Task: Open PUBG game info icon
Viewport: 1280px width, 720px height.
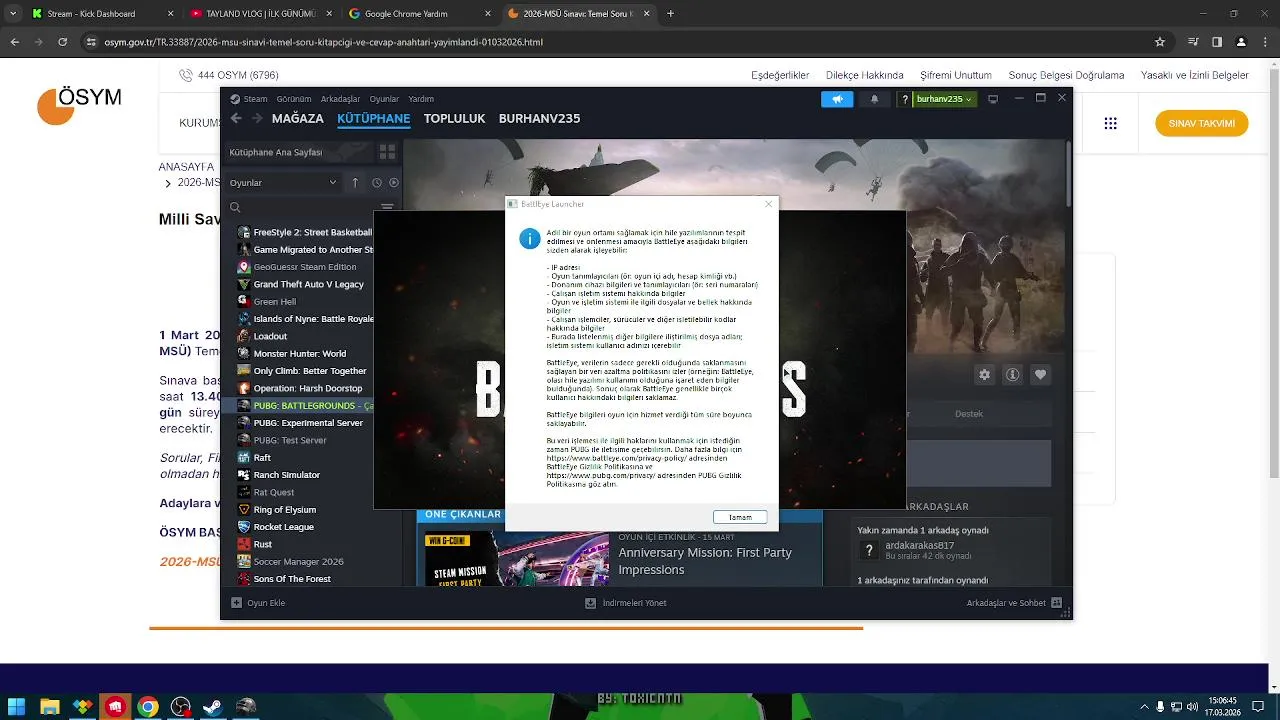Action: [1013, 374]
